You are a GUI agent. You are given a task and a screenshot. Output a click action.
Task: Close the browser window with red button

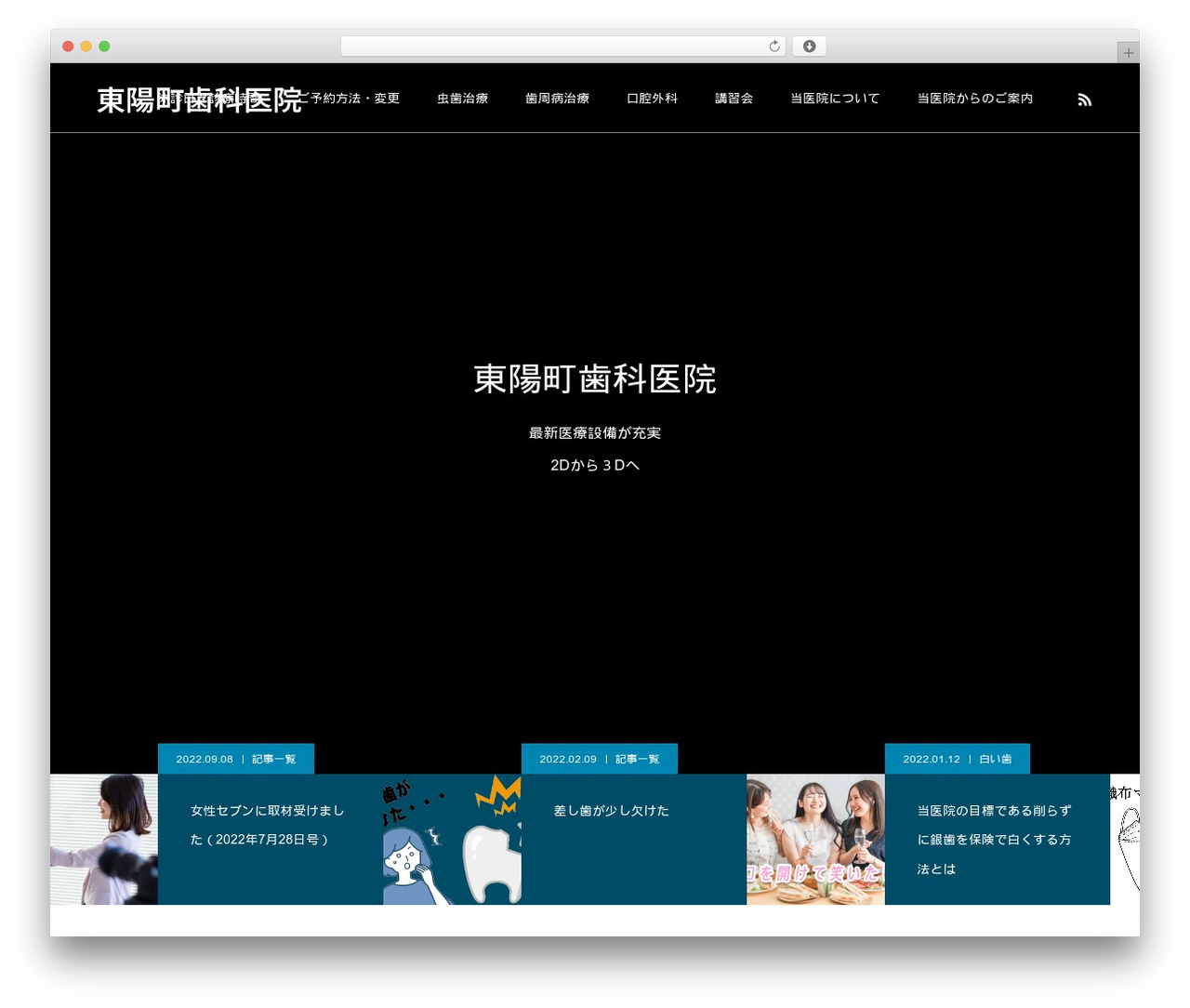tap(68, 46)
